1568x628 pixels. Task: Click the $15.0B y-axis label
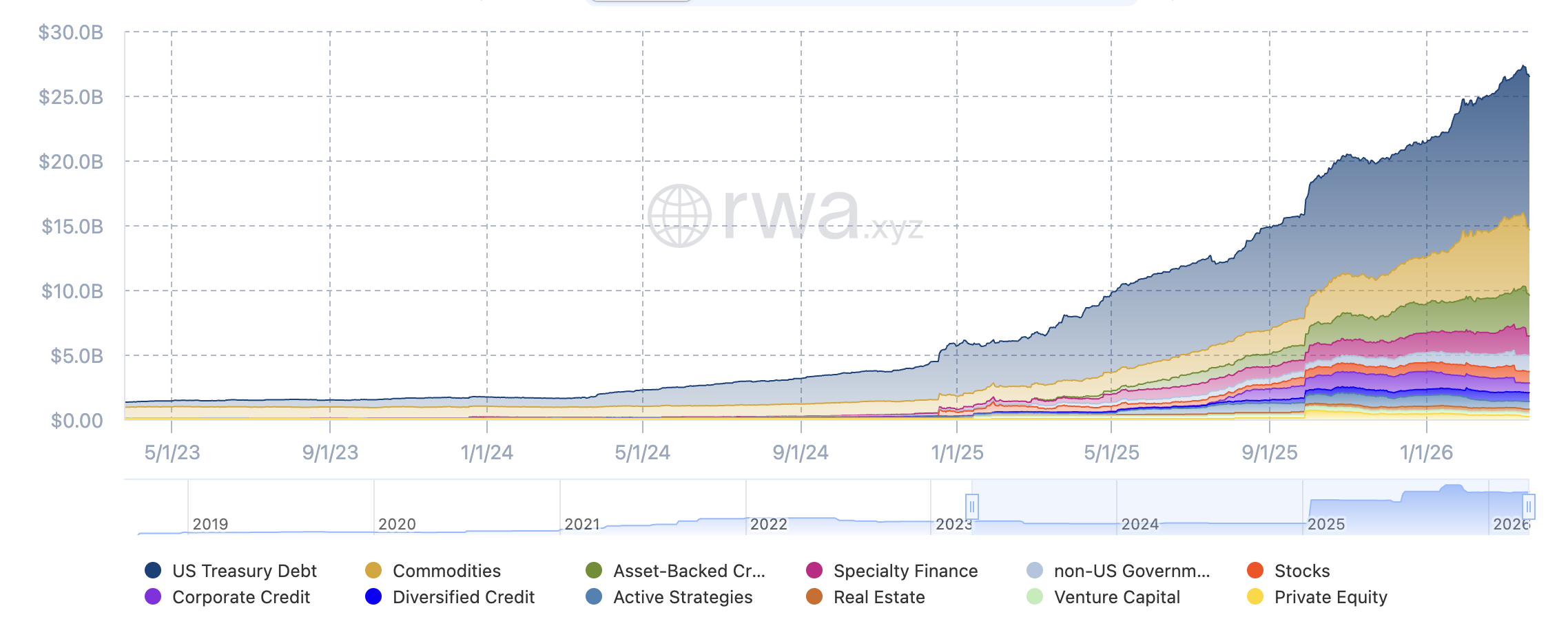(x=72, y=226)
